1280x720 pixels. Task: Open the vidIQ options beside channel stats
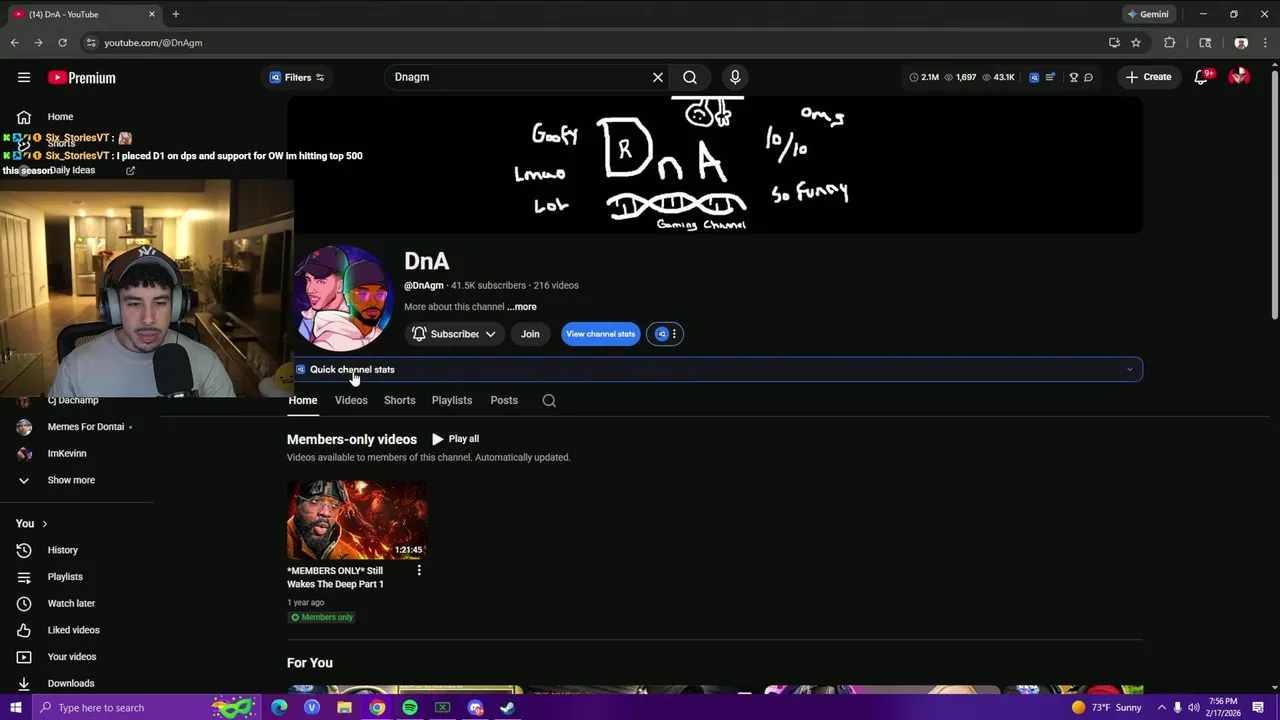(x=666, y=334)
